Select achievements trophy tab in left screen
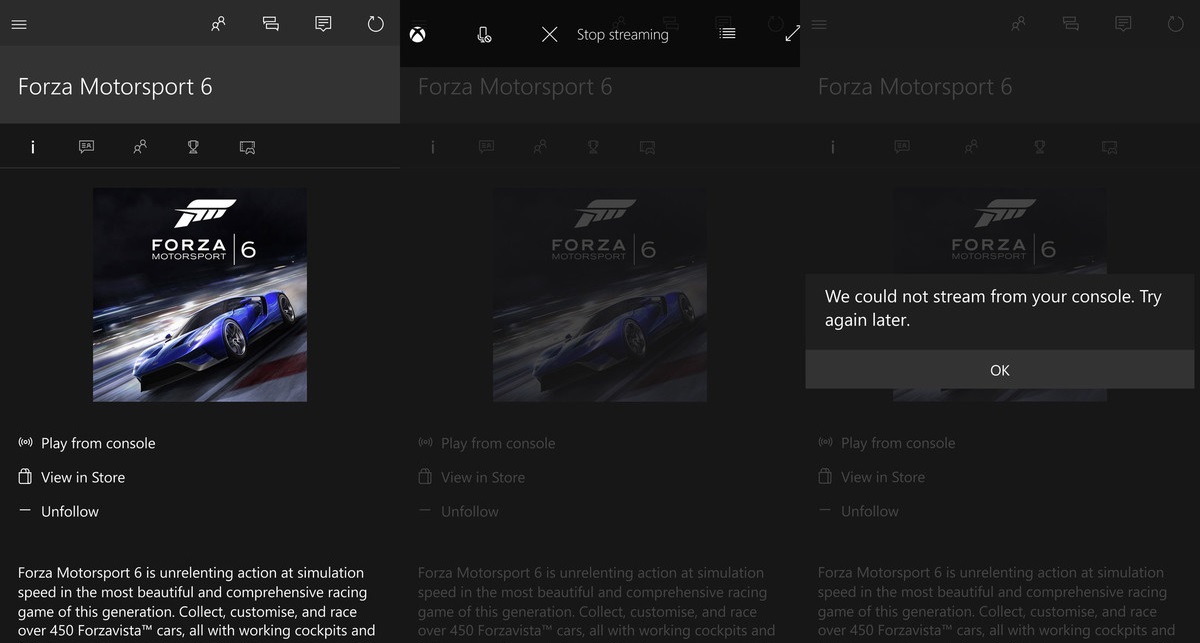Viewport: 1200px width, 643px height. coord(193,147)
